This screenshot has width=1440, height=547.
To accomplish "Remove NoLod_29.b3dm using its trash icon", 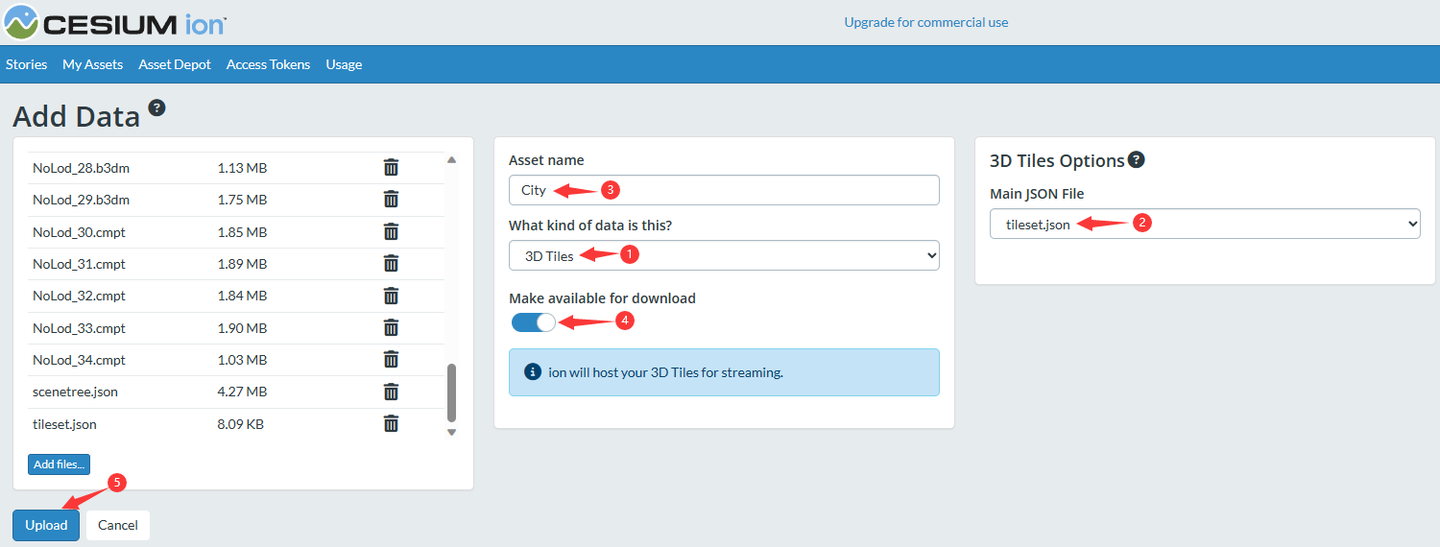I will pyautogui.click(x=391, y=200).
